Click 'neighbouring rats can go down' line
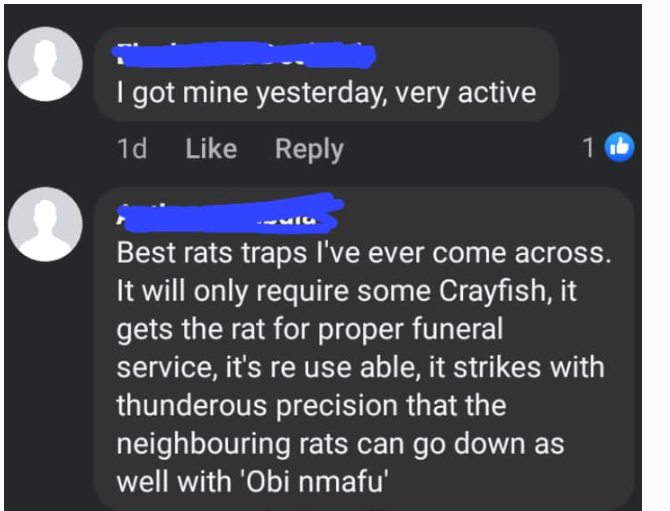Viewport: 670px width, 511px height. click(x=321, y=444)
